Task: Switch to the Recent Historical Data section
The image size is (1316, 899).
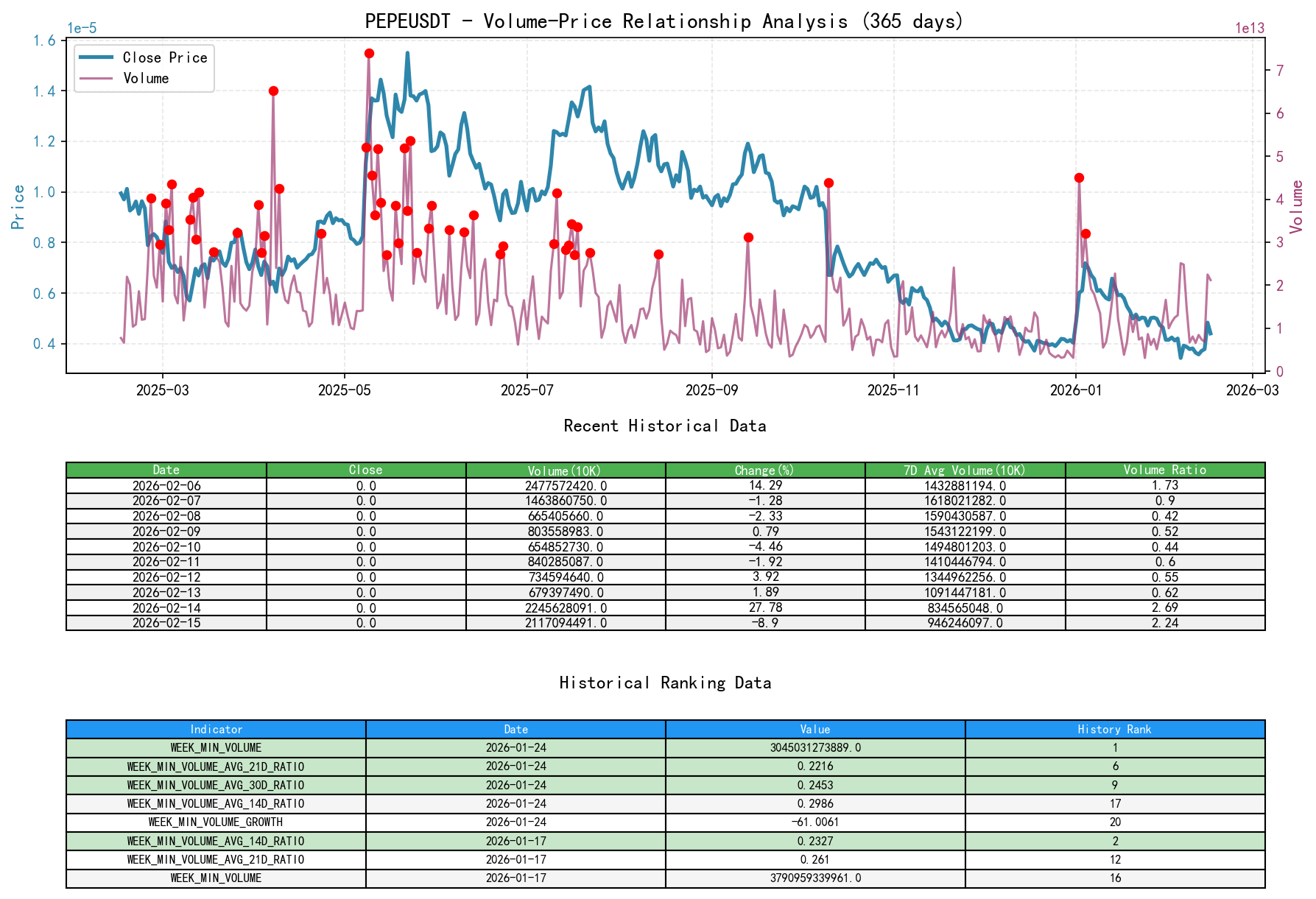Action: pyautogui.click(x=664, y=426)
